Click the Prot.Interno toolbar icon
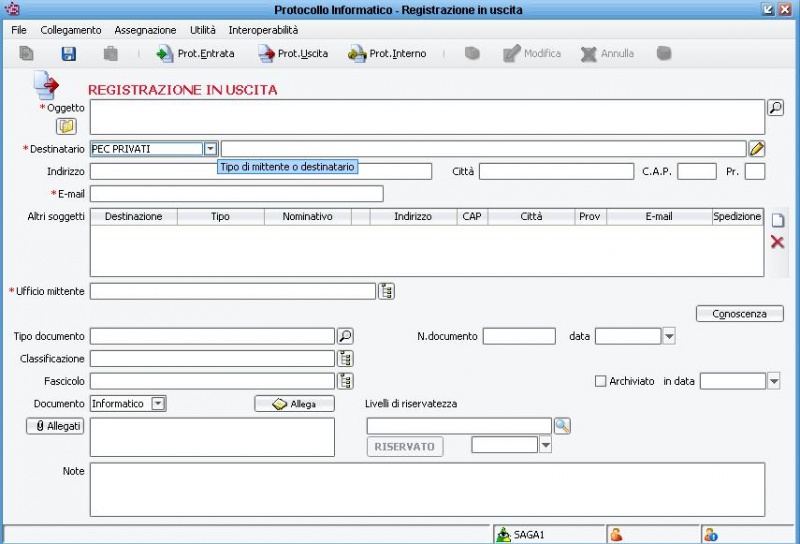Screen dimensions: 800x544 click(357, 54)
